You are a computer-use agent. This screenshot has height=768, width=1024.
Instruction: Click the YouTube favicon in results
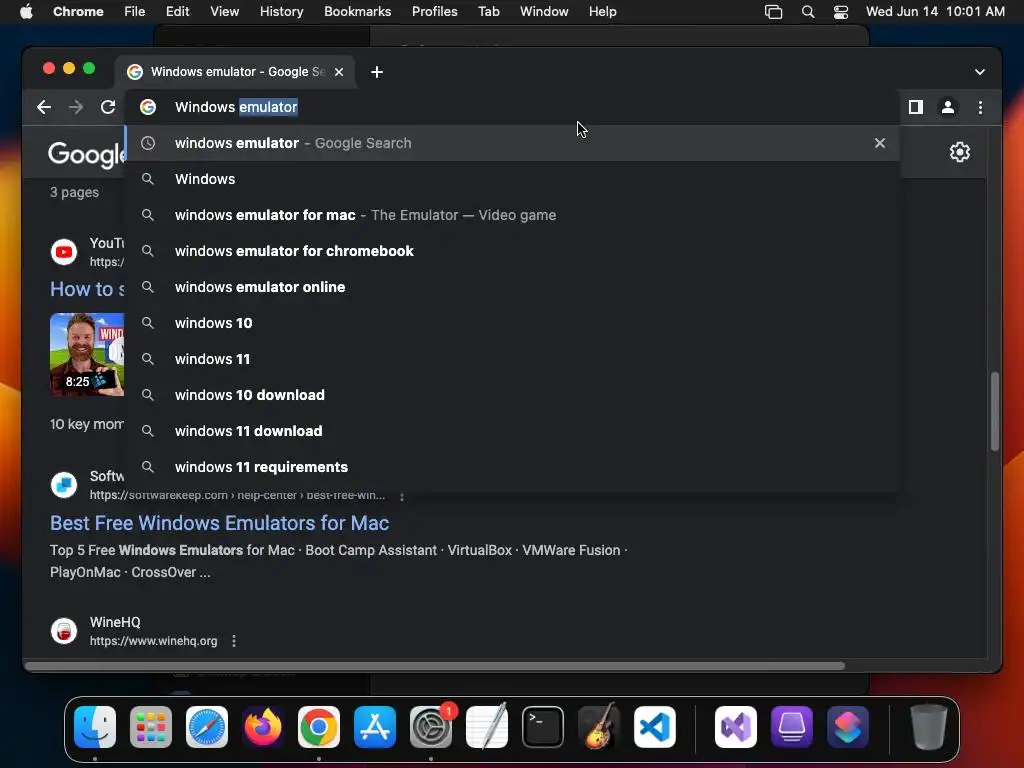click(x=64, y=252)
